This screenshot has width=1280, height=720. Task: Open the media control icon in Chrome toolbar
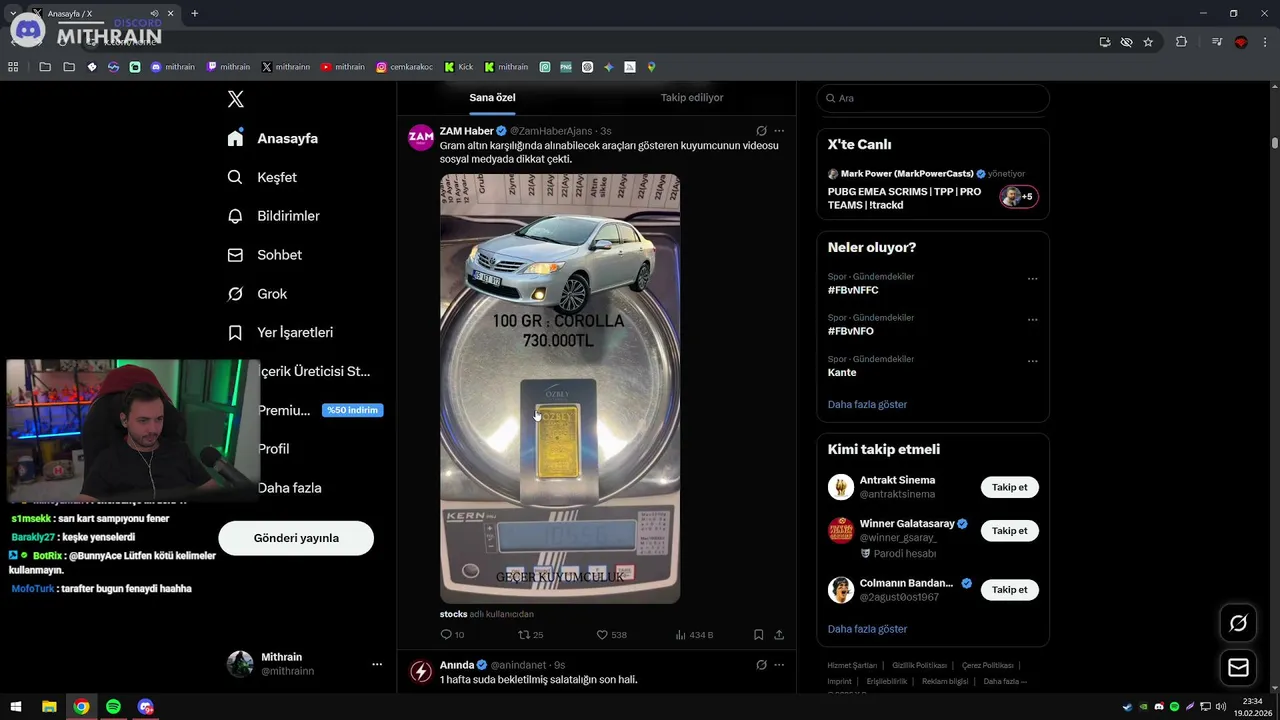tap(1217, 42)
